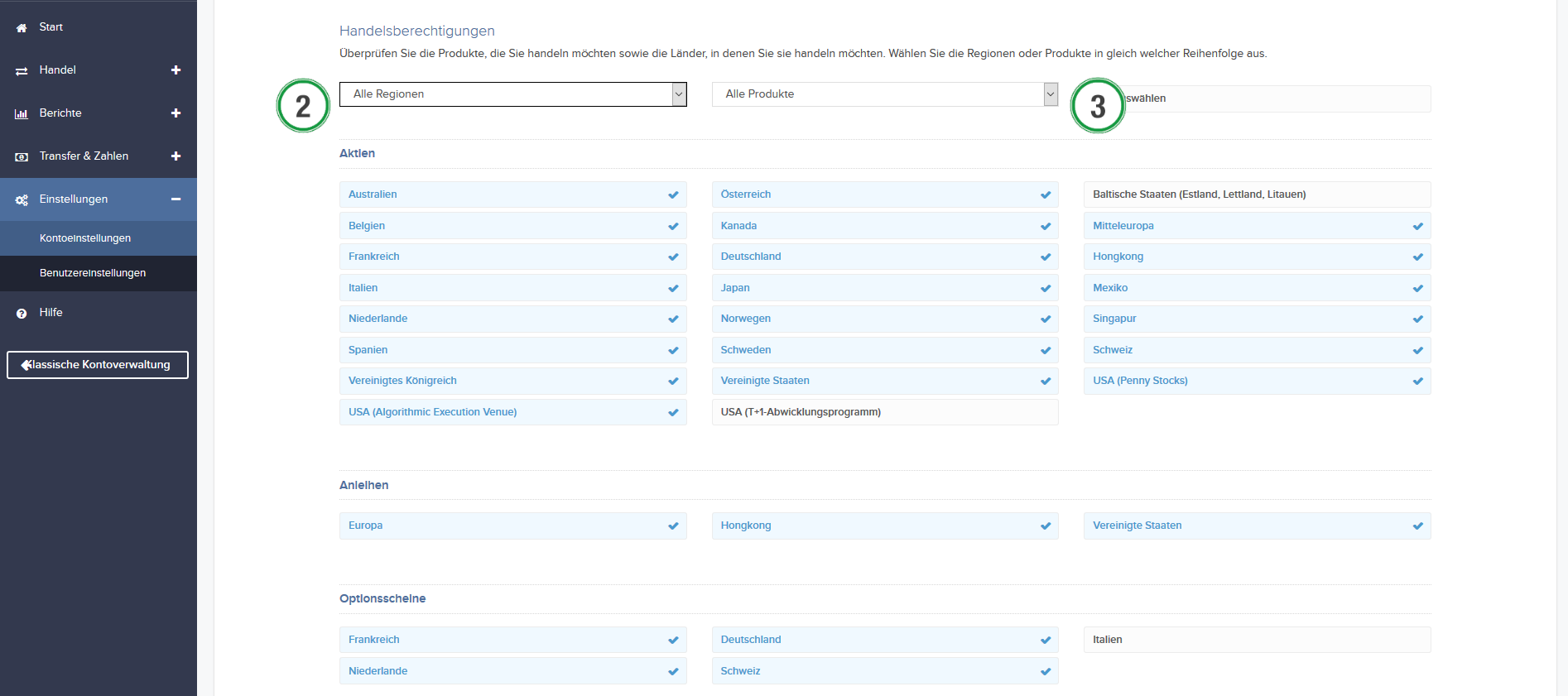Select Deutschland under Optionsscheine
Image resolution: width=1568 pixels, height=696 pixels.
[885, 640]
